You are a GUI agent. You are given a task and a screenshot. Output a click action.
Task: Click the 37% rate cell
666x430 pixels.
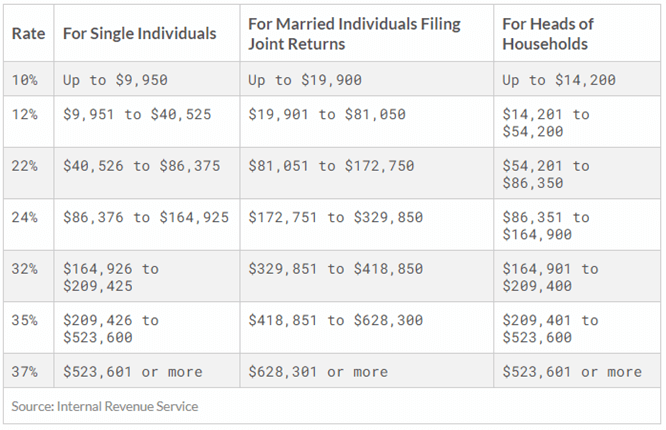(x=25, y=372)
